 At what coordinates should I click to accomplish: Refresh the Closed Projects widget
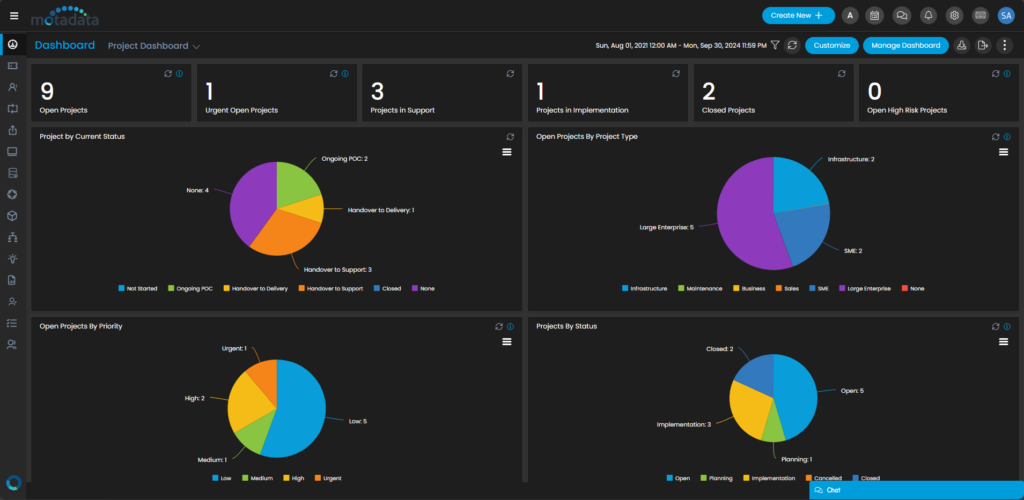click(x=842, y=74)
